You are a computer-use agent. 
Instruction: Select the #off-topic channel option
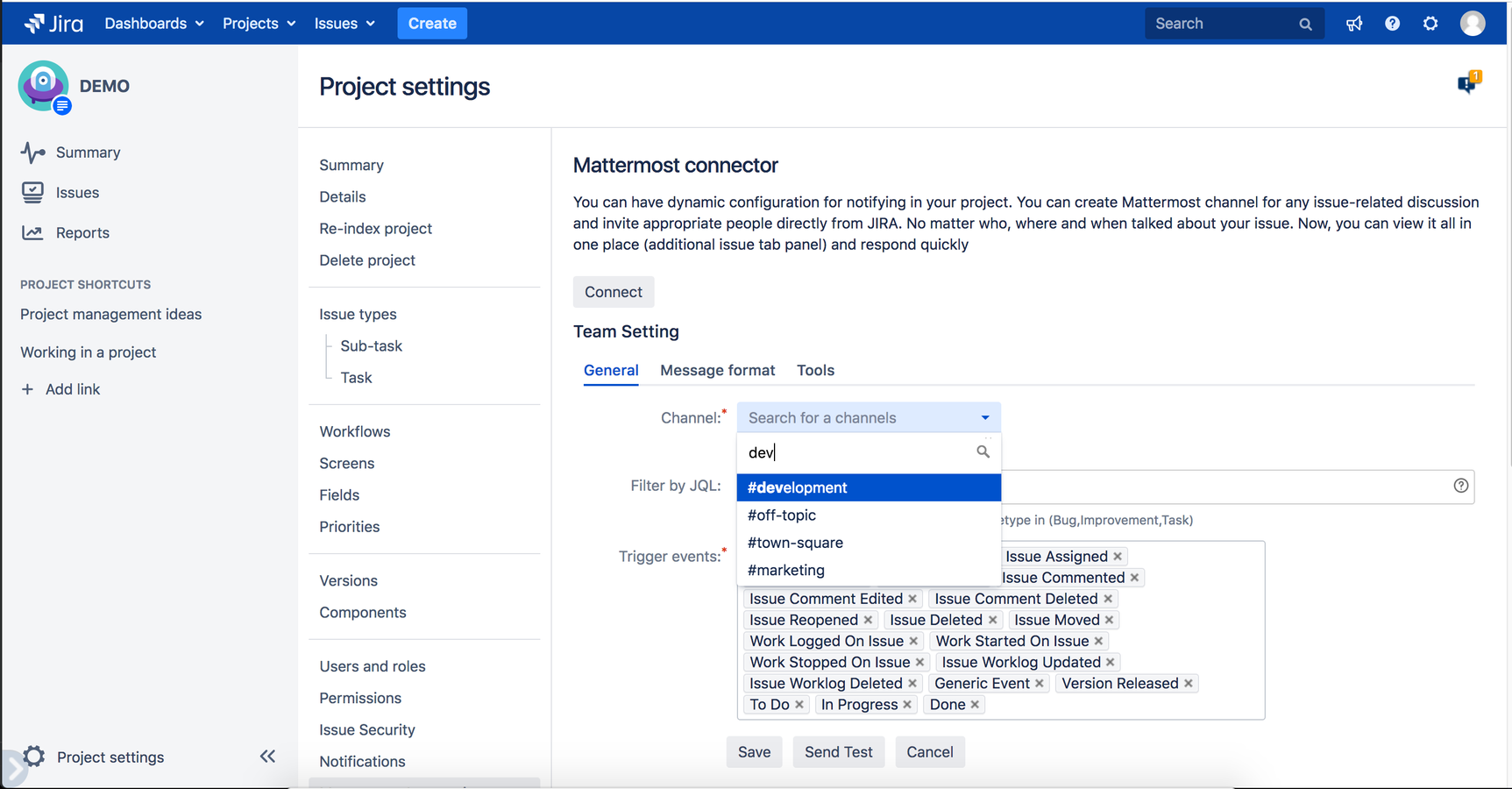869,515
